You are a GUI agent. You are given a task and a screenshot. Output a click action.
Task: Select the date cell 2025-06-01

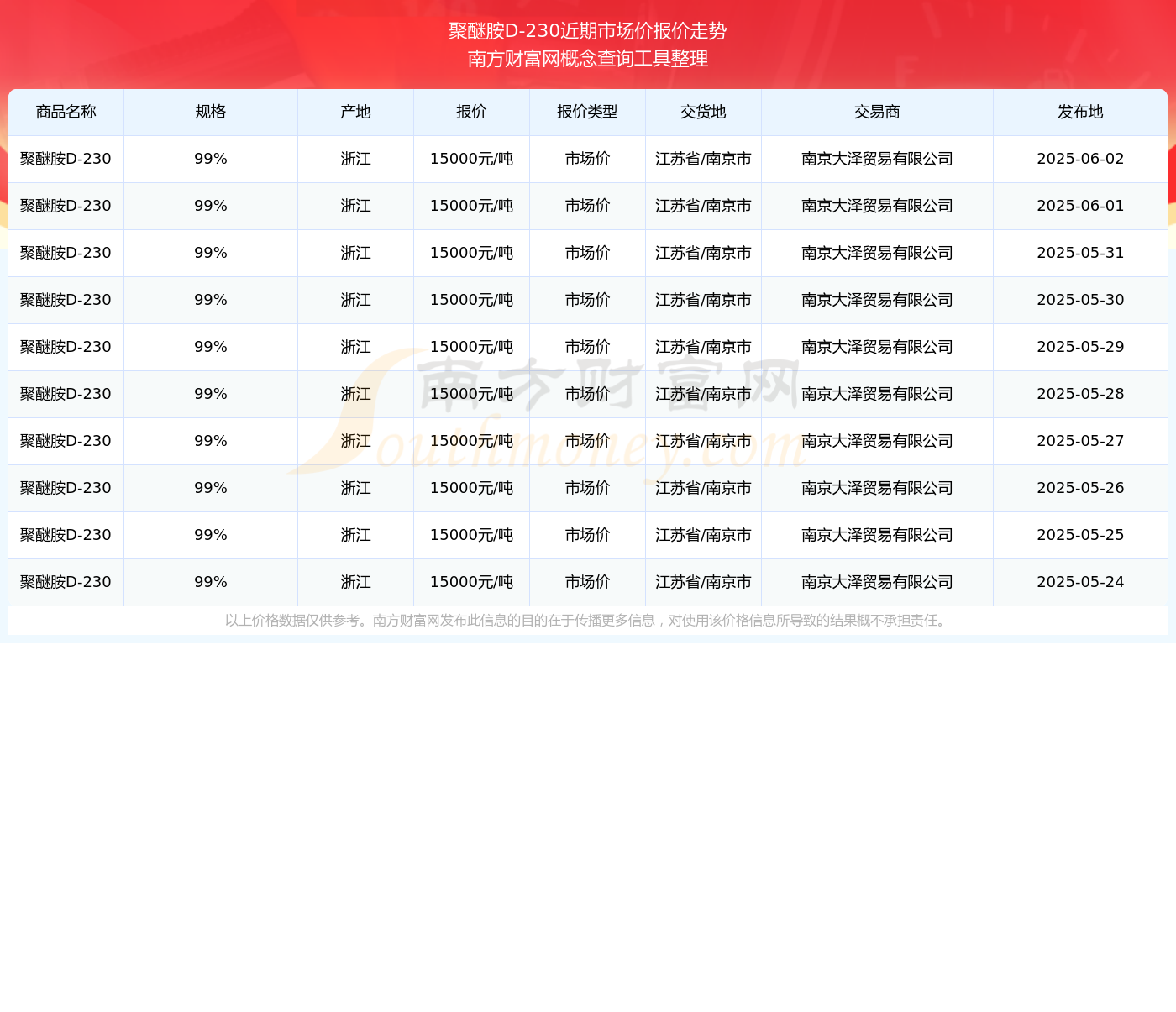(1080, 206)
